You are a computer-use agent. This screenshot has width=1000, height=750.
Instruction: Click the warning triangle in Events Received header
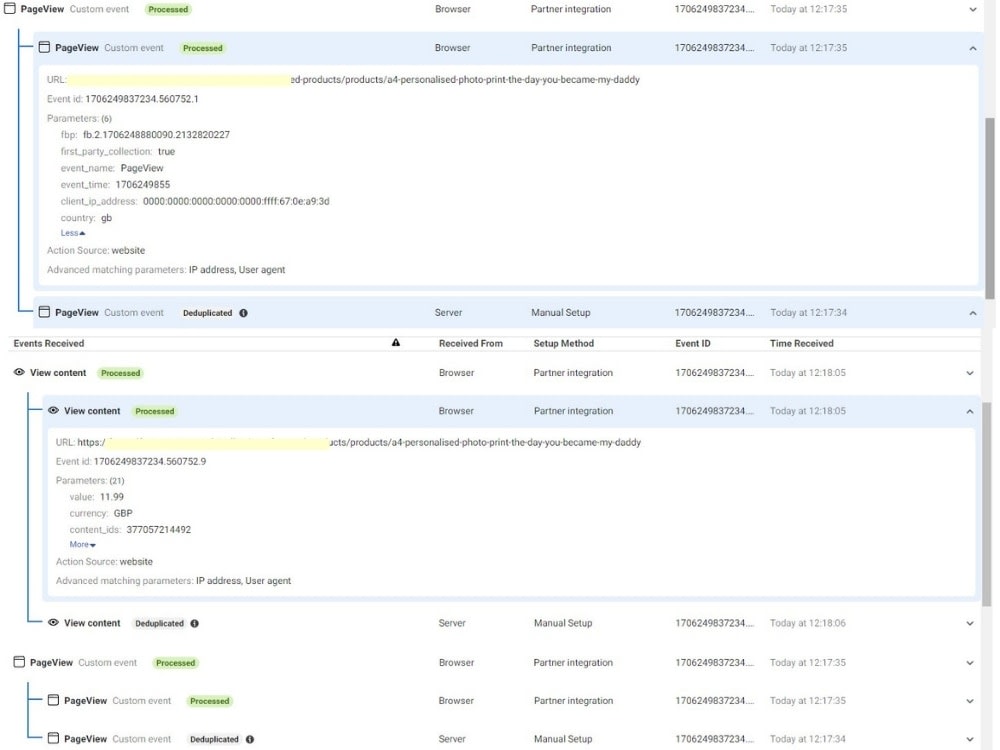click(396, 342)
